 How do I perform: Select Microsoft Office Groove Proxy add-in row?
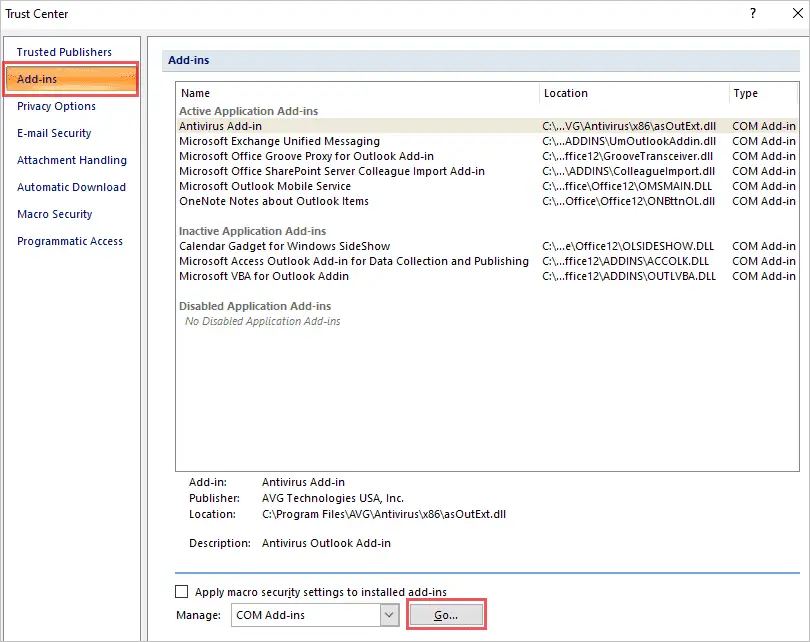click(487, 156)
